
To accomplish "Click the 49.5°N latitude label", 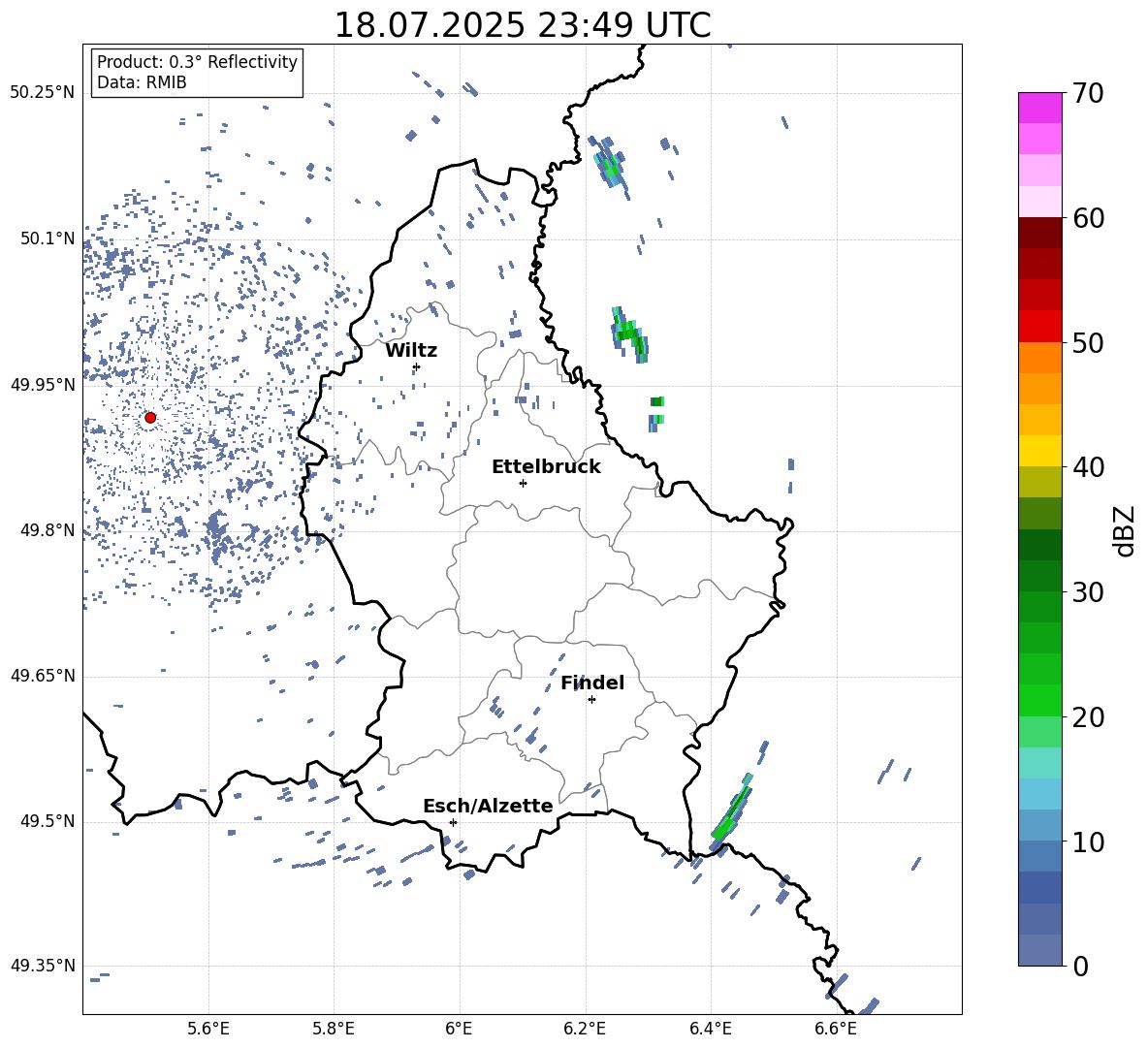I will tap(48, 821).
